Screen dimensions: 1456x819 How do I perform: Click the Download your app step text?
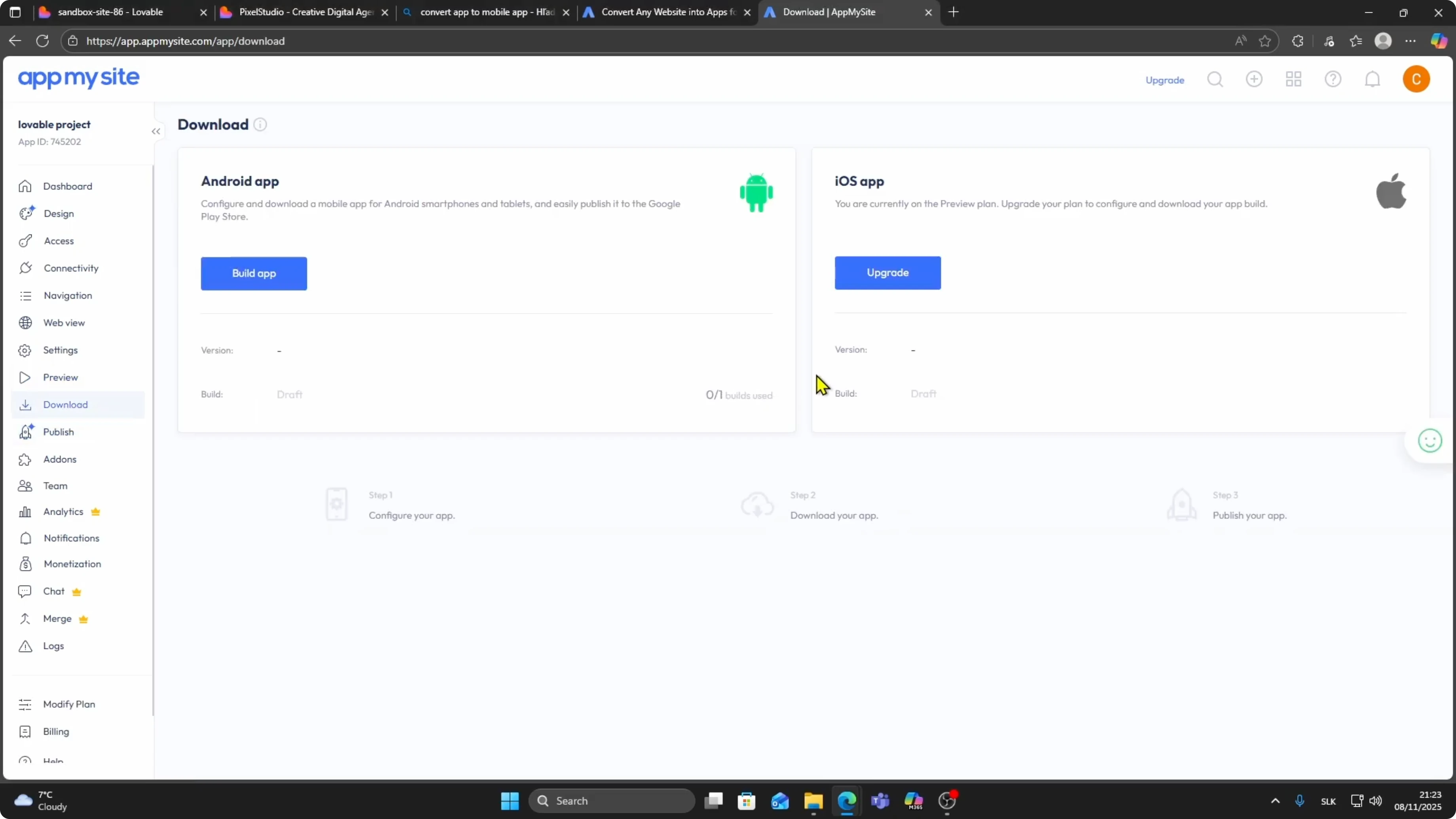(834, 516)
